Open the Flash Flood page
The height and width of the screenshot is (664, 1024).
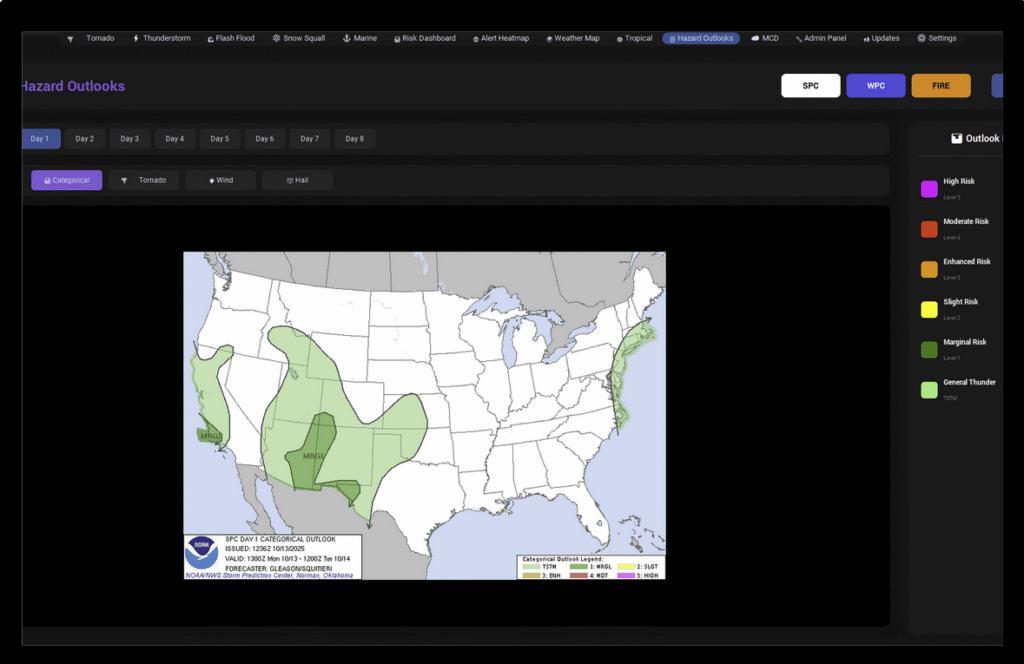tap(231, 39)
